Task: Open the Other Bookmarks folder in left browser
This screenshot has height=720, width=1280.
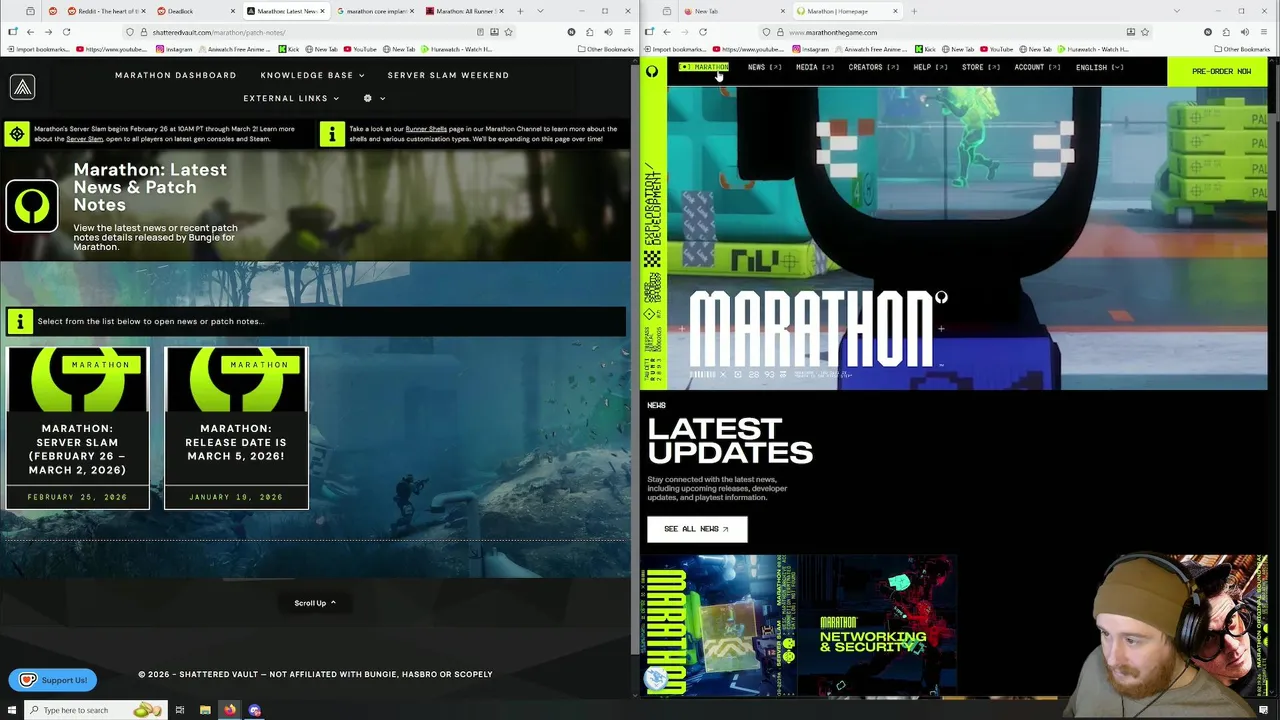Action: (x=605, y=49)
